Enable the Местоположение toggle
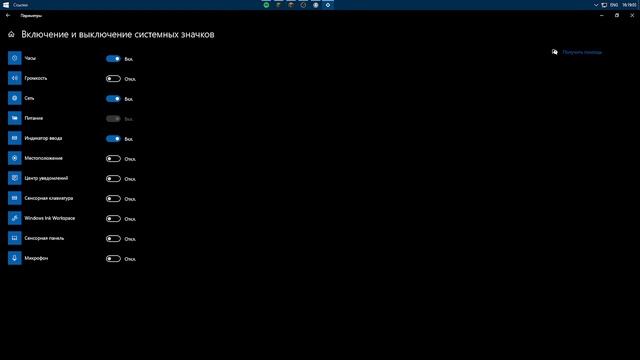 (113, 159)
